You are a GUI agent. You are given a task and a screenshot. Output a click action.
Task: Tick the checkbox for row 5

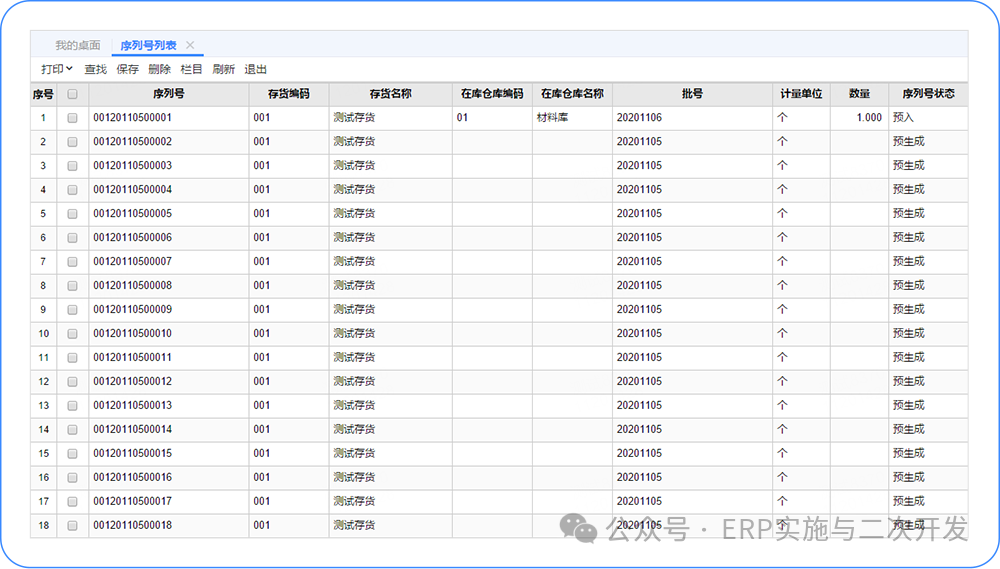click(x=73, y=214)
